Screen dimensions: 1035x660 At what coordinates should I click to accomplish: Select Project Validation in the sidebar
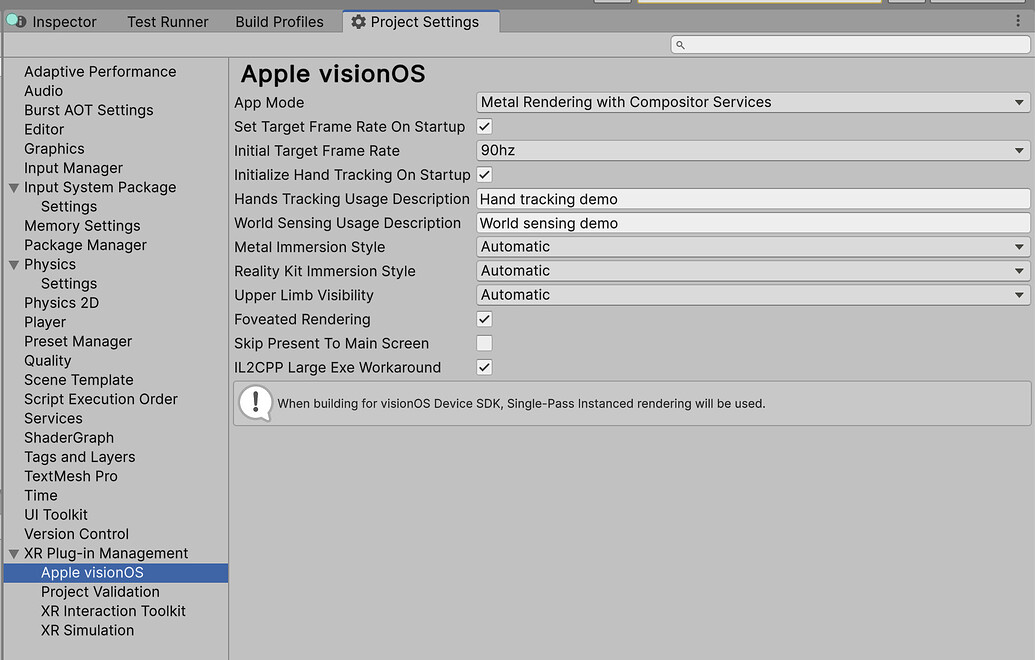pyautogui.click(x=100, y=591)
